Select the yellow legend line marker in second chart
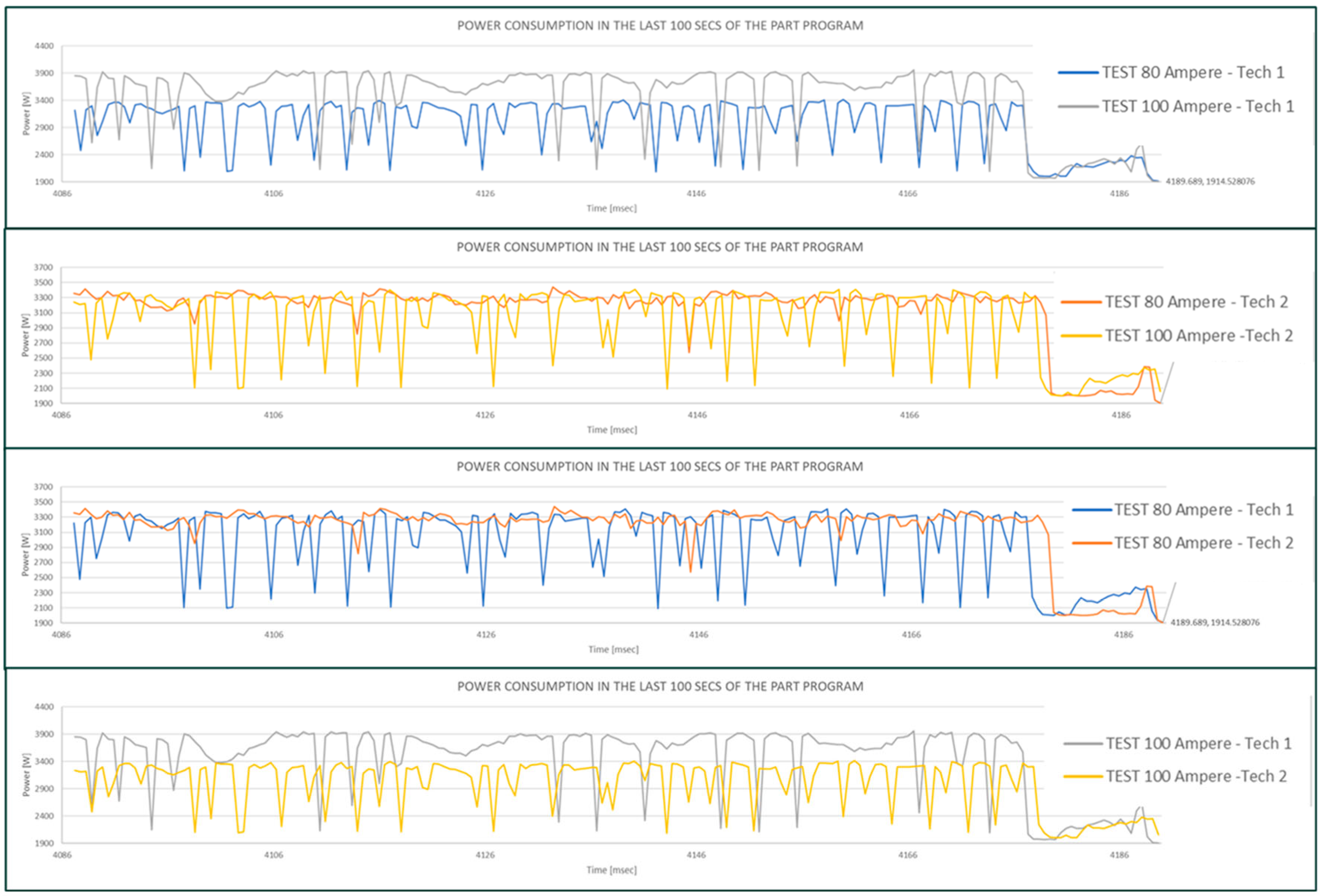 click(1081, 336)
